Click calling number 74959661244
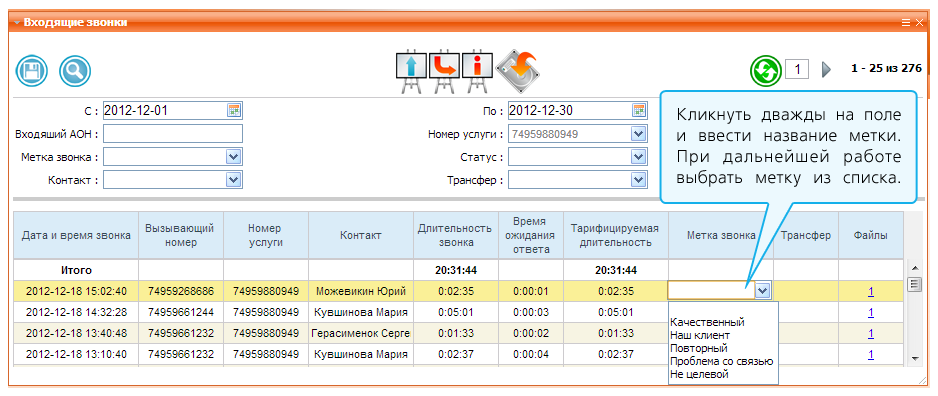Image resolution: width=938 pixels, height=396 pixels. point(181,312)
